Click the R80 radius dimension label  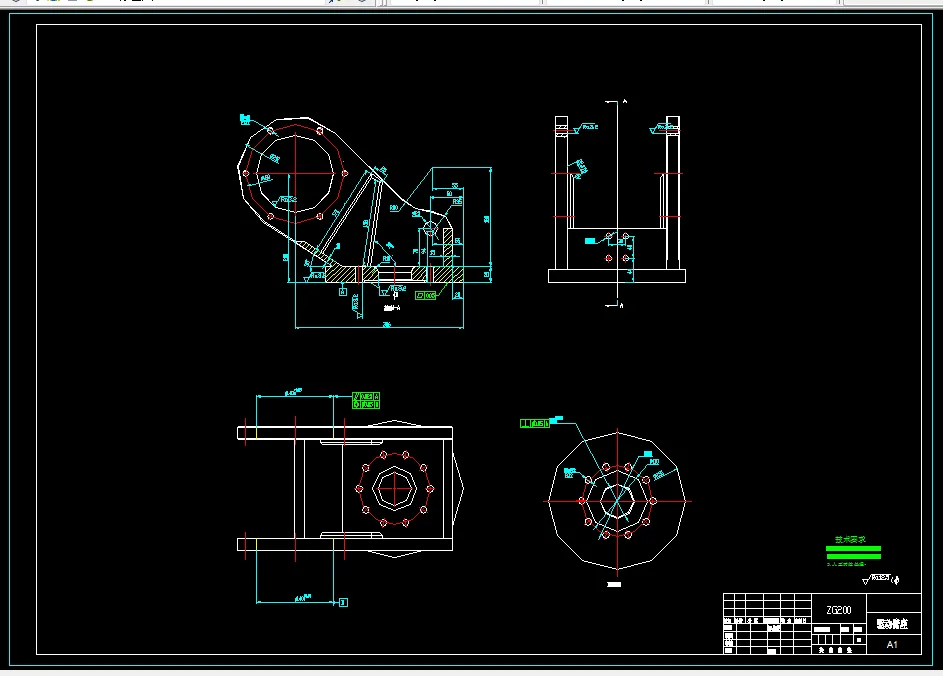click(394, 207)
